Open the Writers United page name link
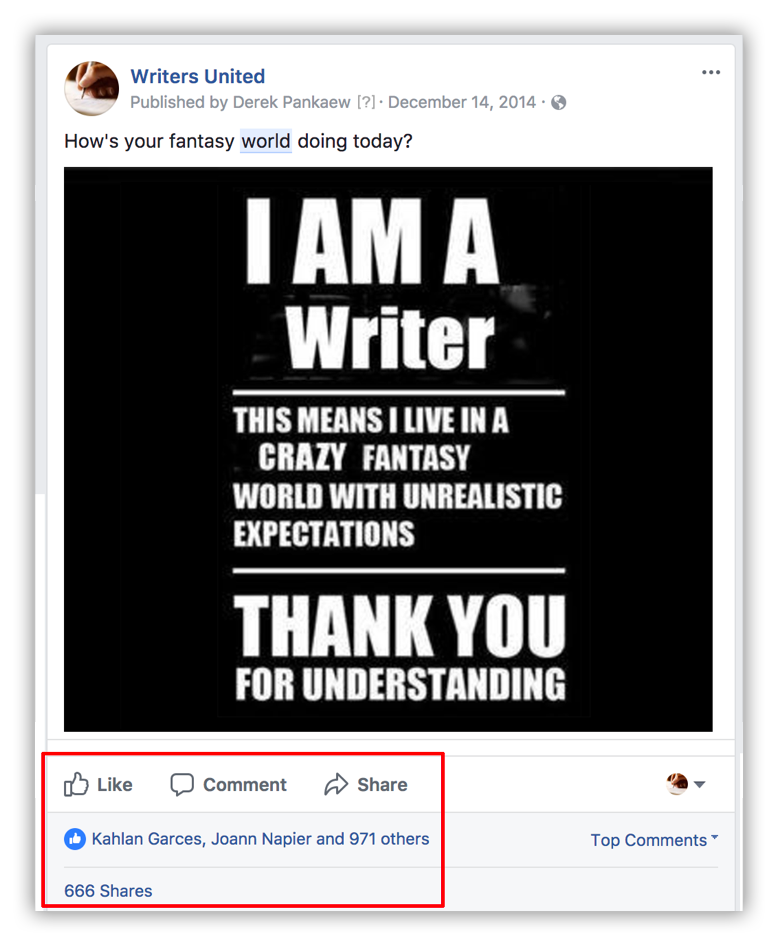Viewport: 778px width, 946px height. coord(197,77)
